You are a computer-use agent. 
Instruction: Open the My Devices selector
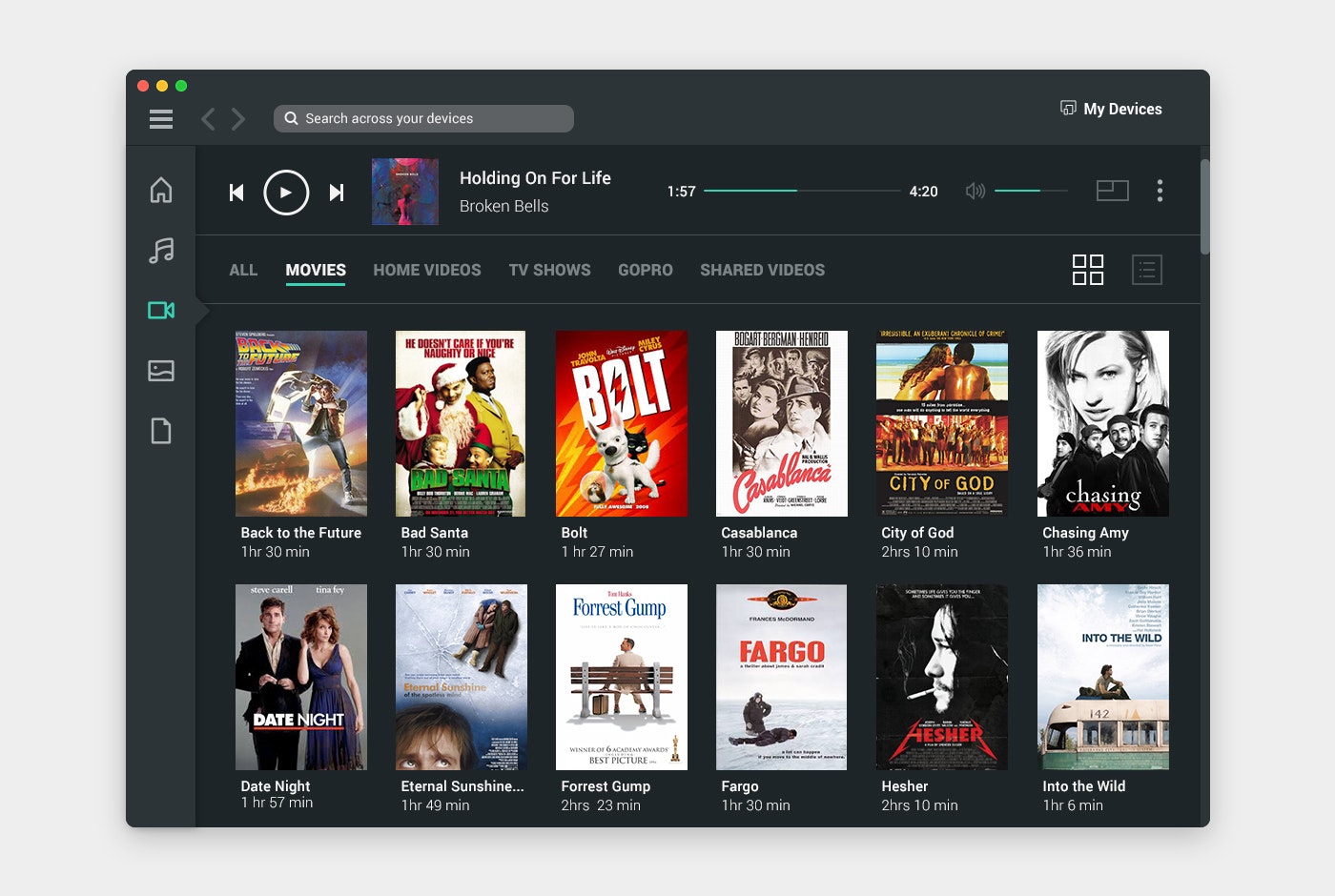point(1111,109)
